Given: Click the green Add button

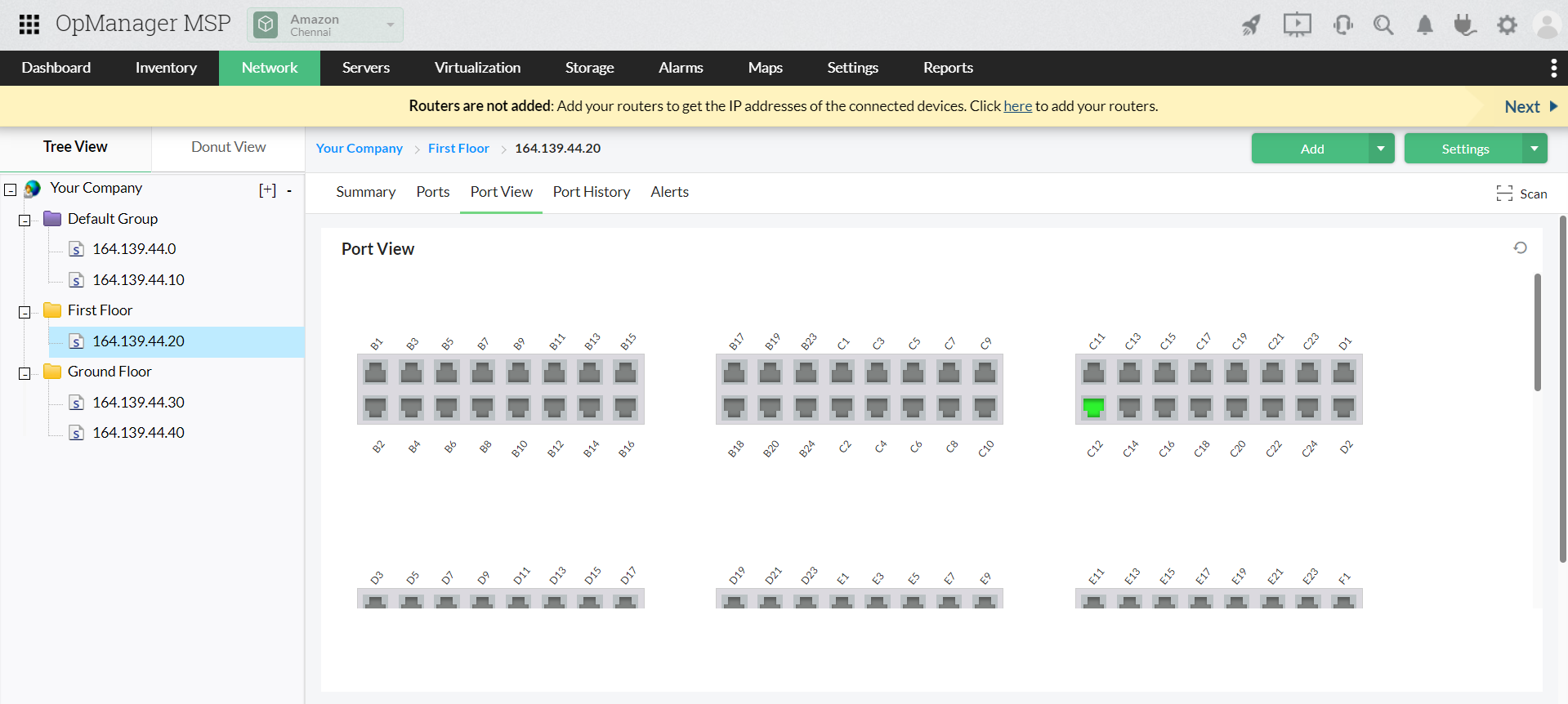Looking at the screenshot, I should (1311, 149).
